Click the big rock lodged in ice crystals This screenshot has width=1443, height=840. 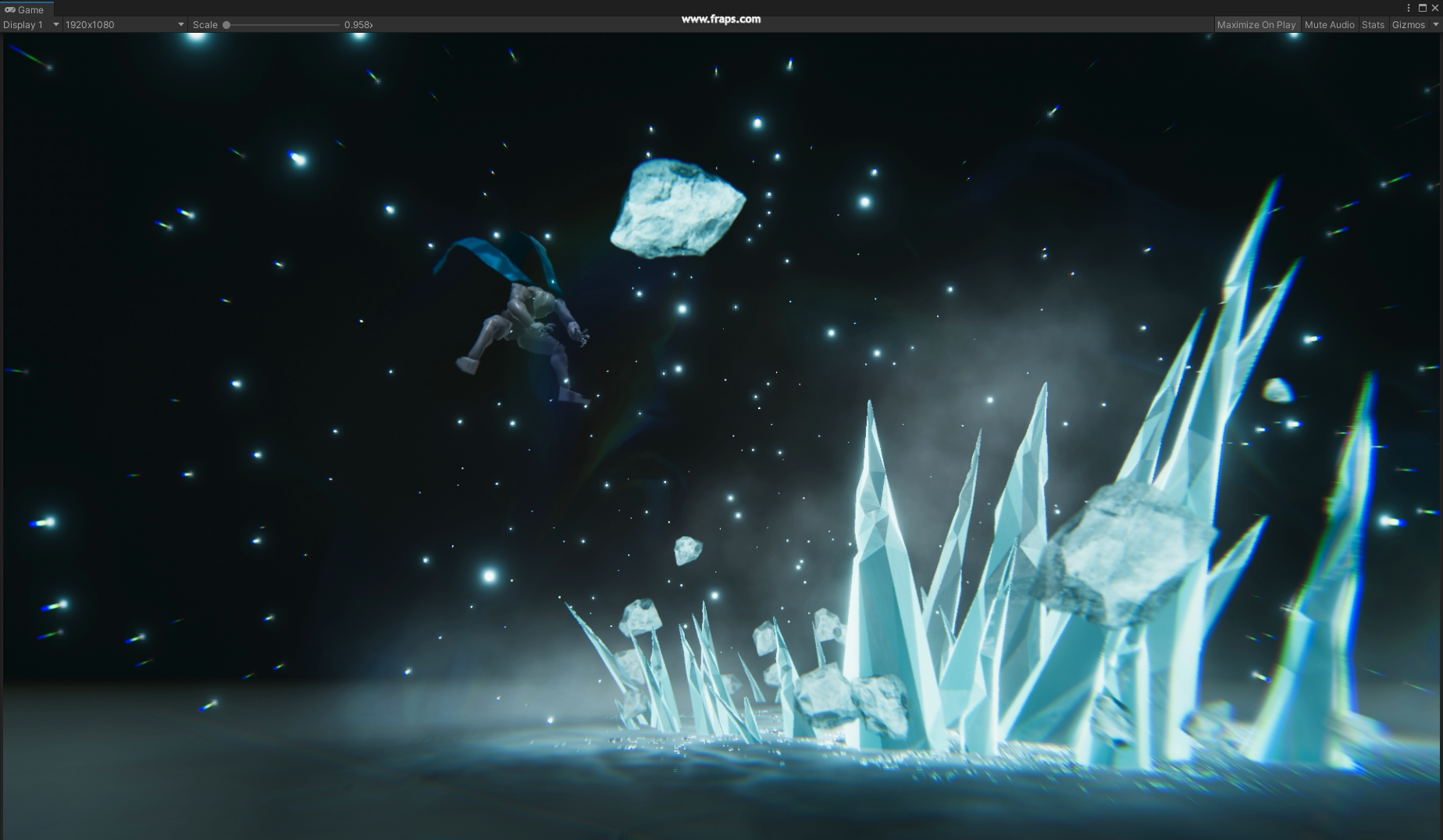[1124, 553]
